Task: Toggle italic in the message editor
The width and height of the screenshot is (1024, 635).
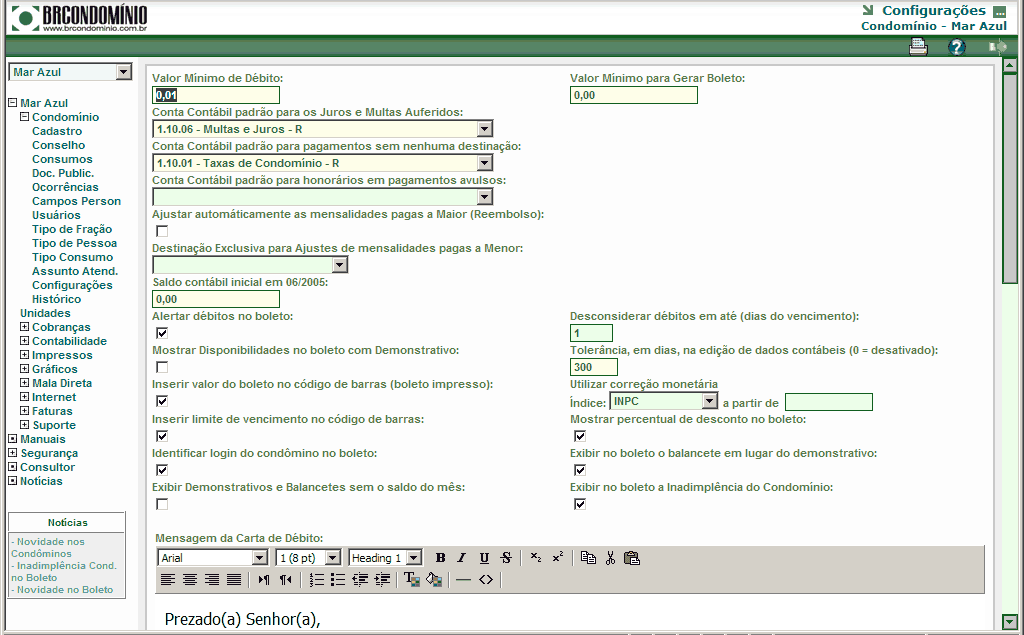Action: coord(462,558)
